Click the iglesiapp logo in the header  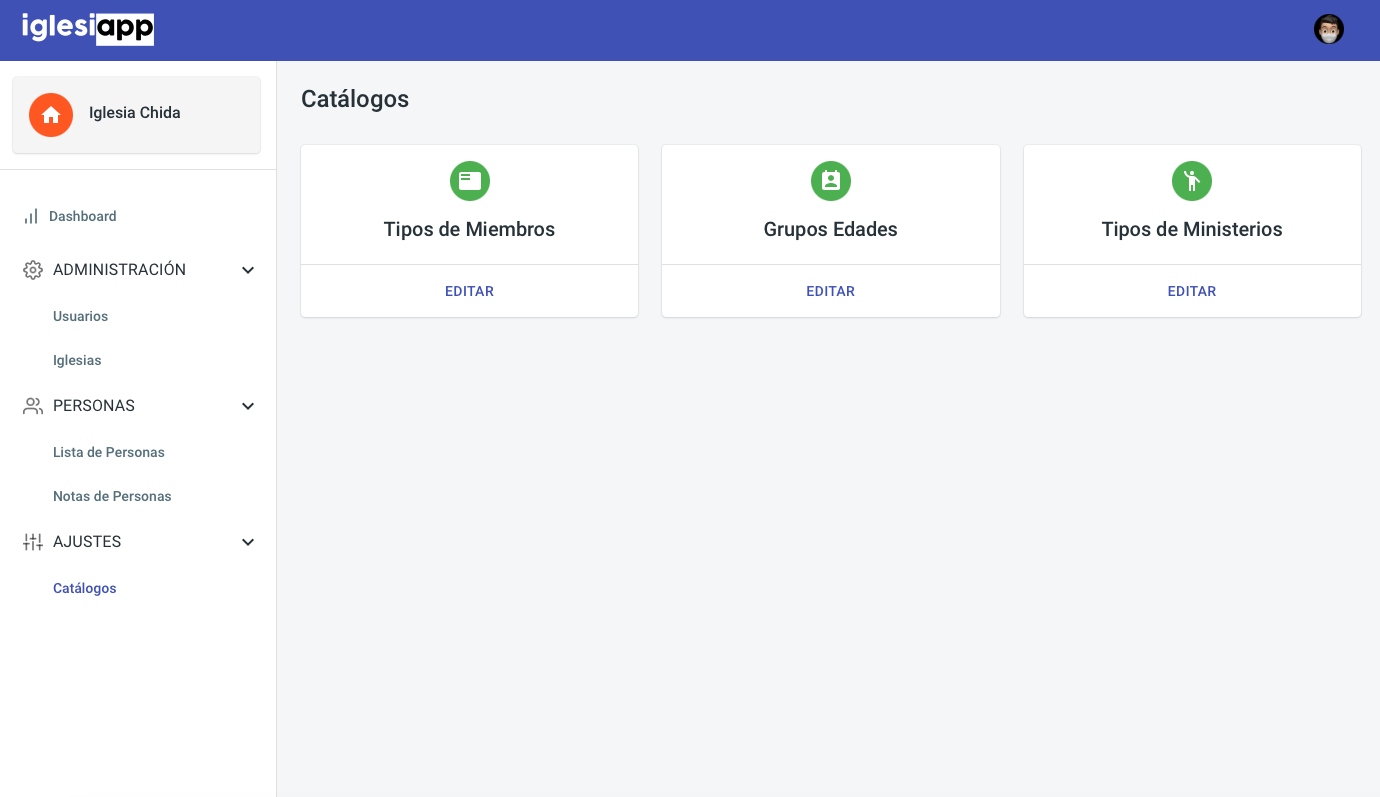click(88, 28)
